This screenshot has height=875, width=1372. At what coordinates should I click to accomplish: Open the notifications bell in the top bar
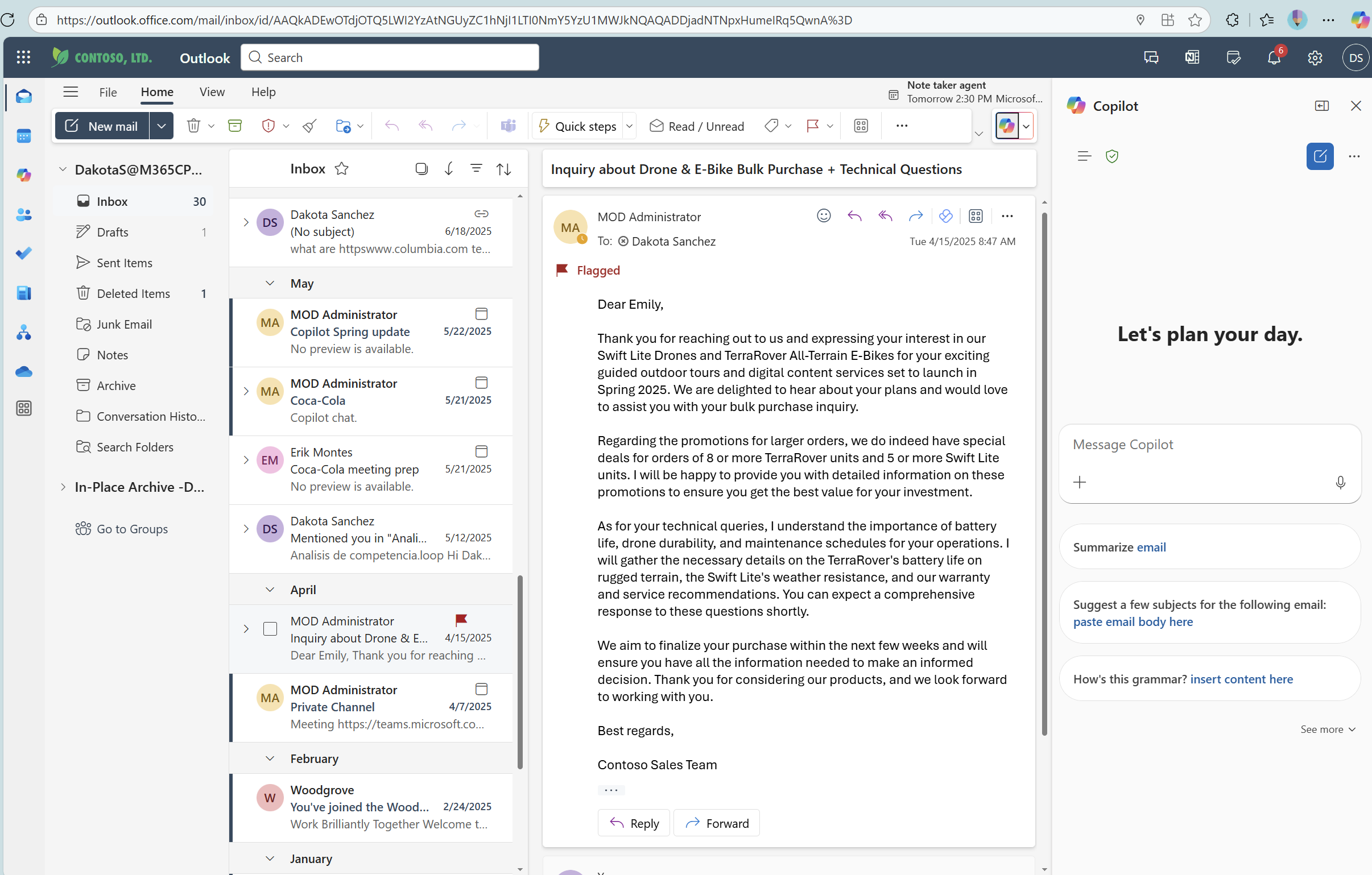pyautogui.click(x=1274, y=57)
